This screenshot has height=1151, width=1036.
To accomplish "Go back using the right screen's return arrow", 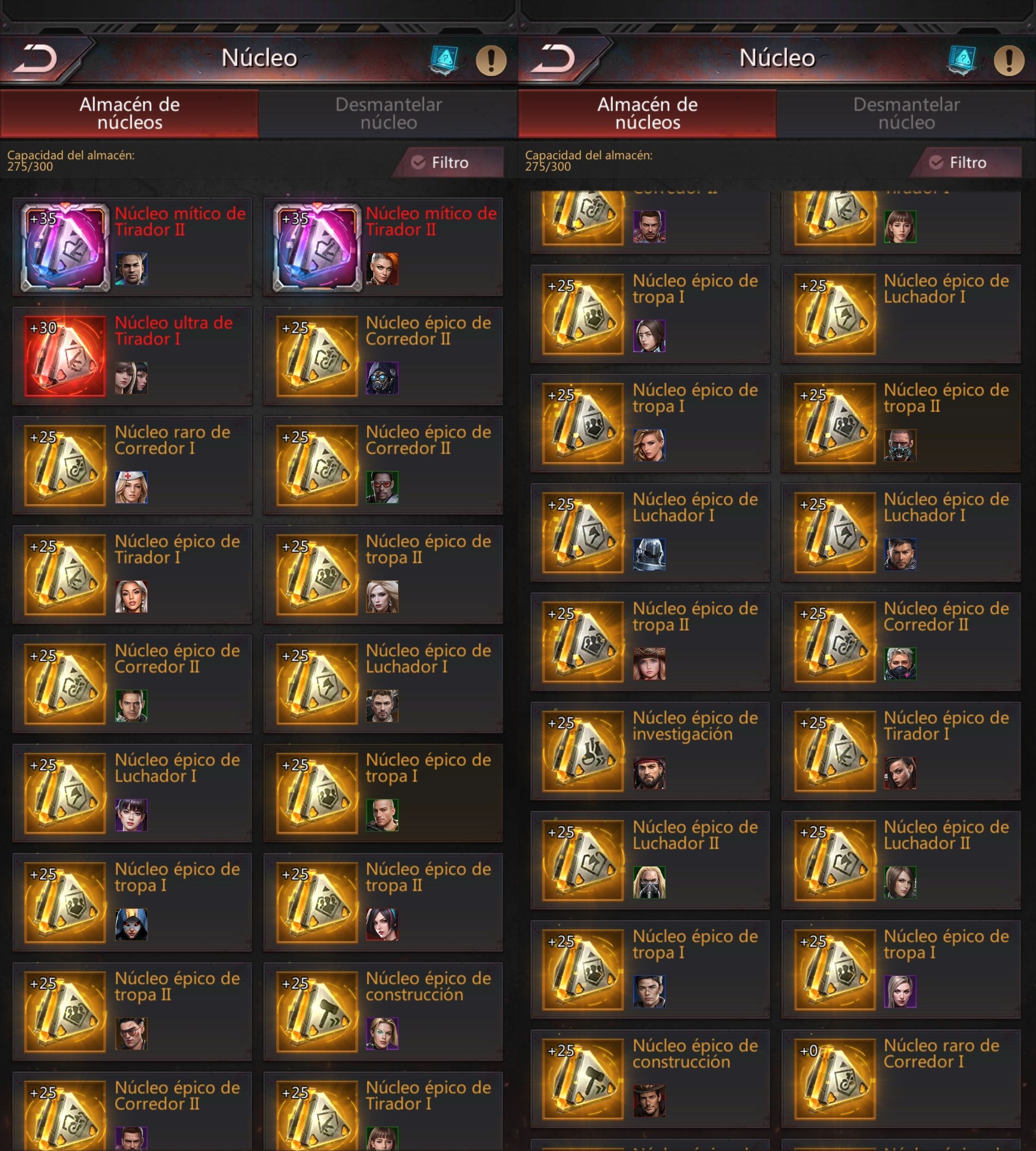I will point(553,59).
